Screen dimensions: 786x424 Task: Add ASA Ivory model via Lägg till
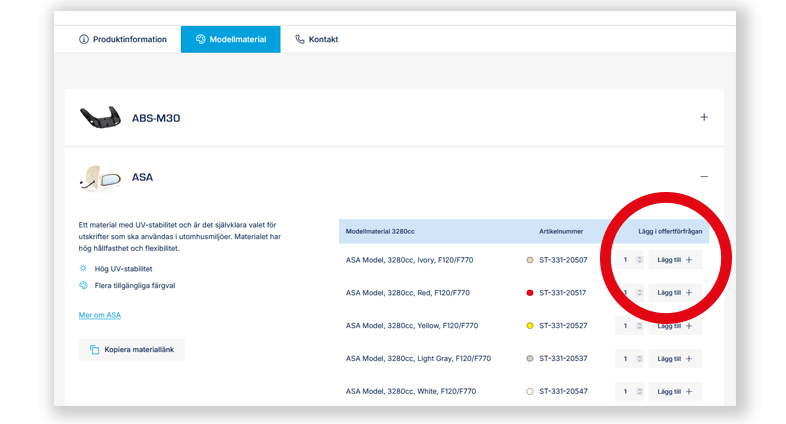[x=675, y=260]
